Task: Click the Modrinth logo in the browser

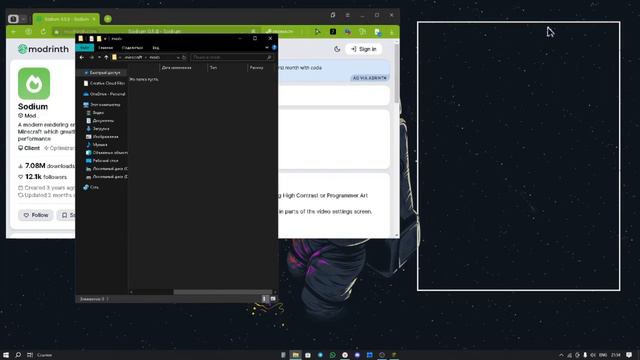Action: click(x=43, y=49)
